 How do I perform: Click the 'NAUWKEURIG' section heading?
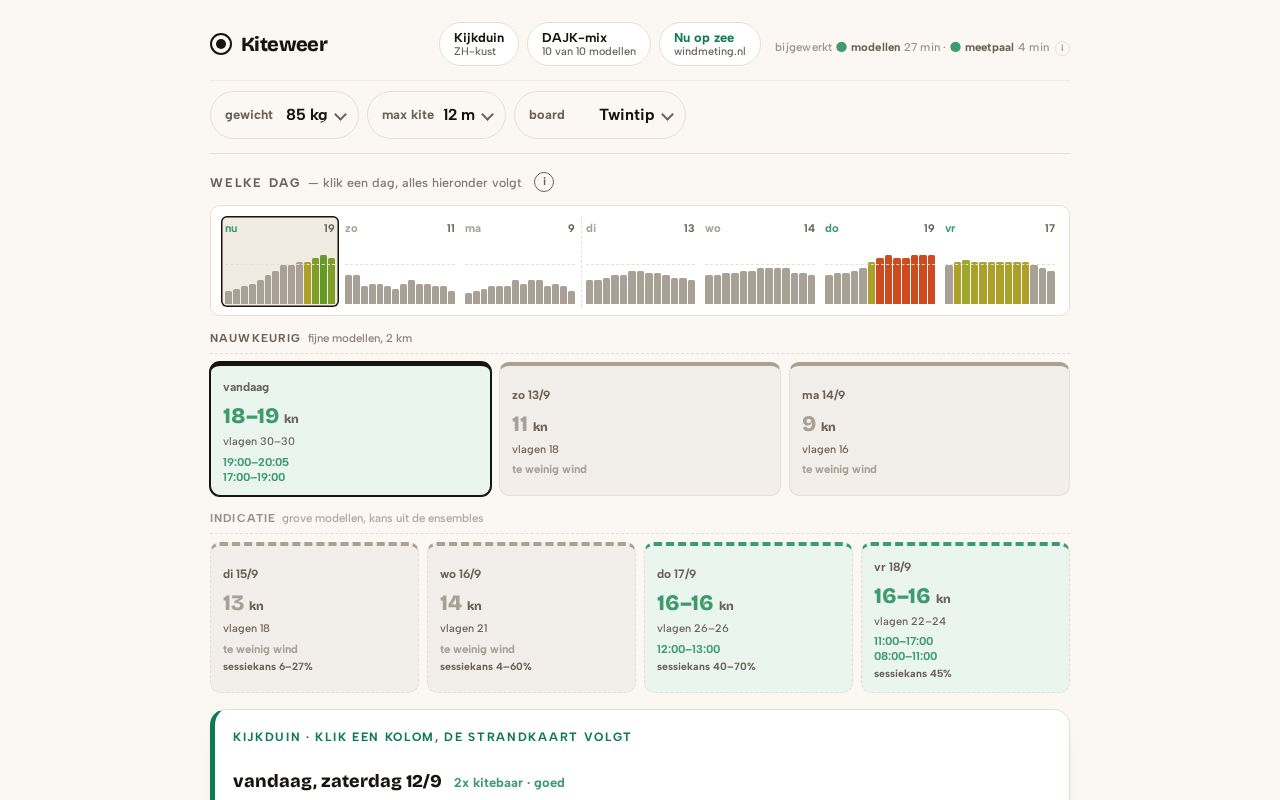pyautogui.click(x=255, y=338)
